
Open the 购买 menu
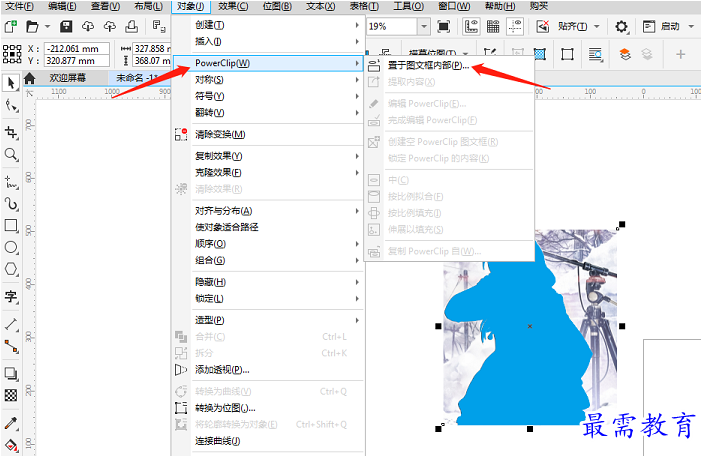click(x=539, y=6)
